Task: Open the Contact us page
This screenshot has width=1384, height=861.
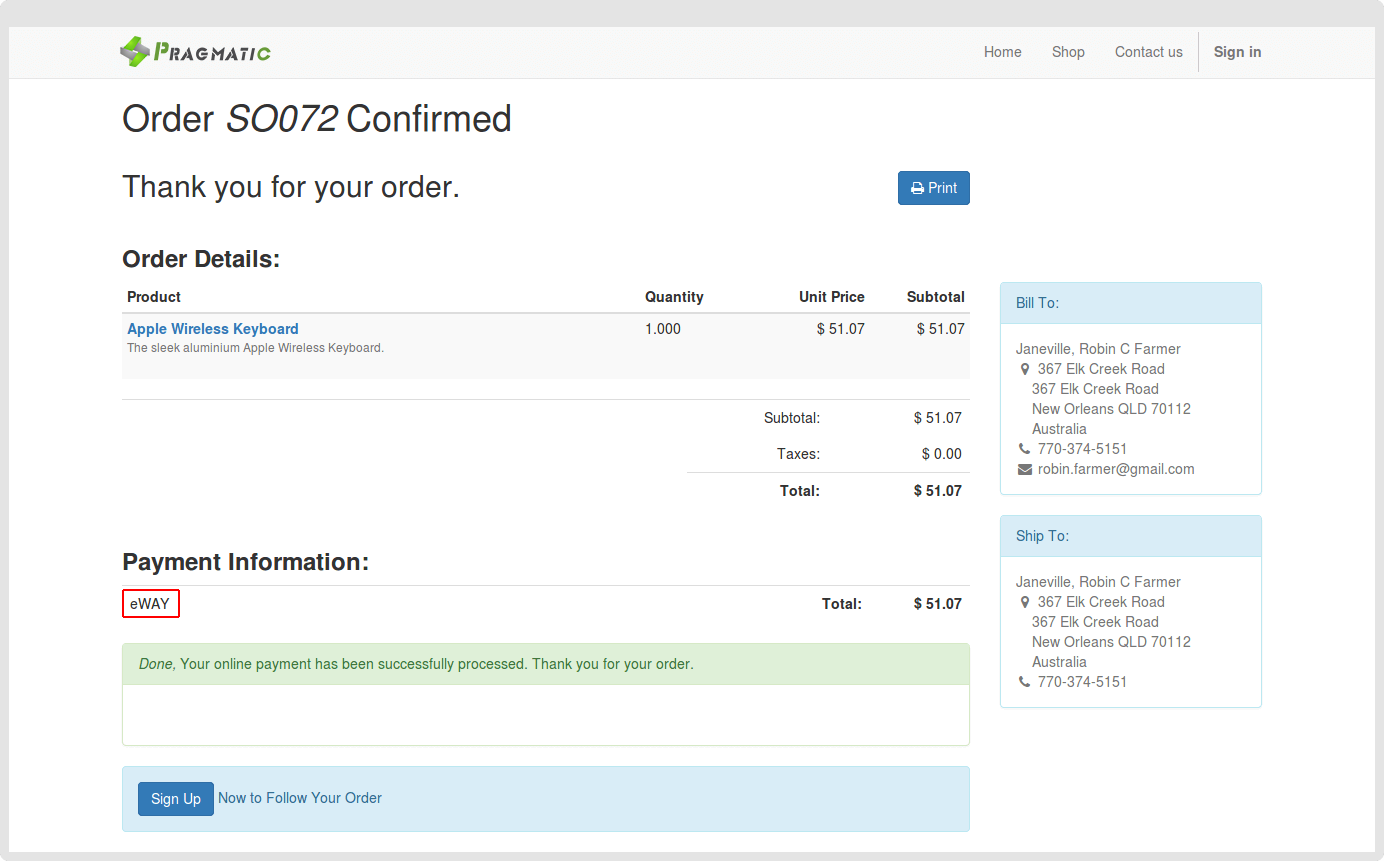Action: coord(1149,52)
